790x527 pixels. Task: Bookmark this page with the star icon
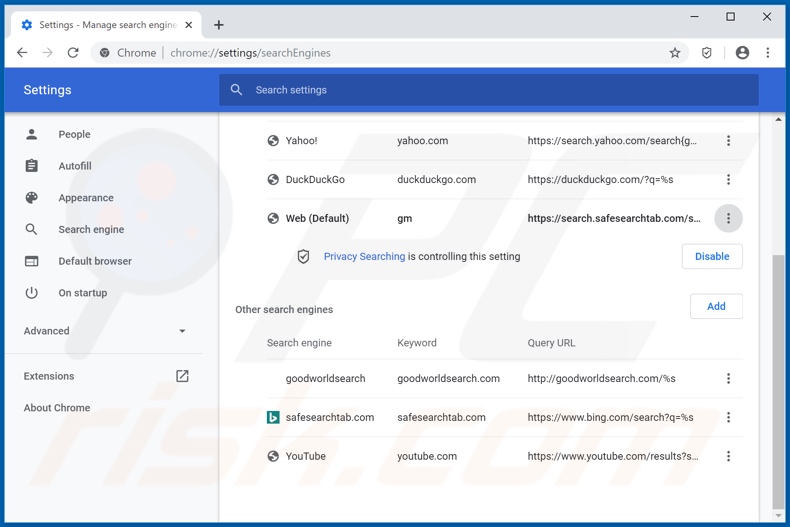675,52
